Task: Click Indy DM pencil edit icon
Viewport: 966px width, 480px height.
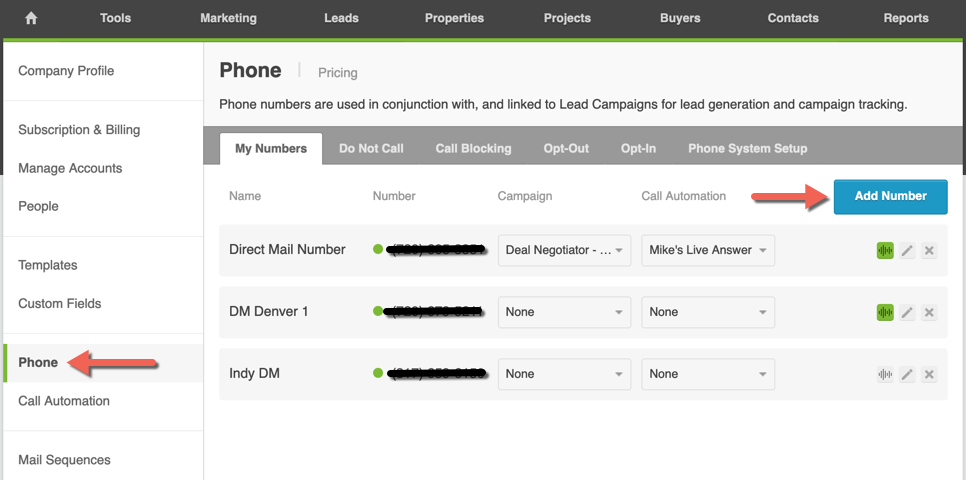Action: coord(907,374)
